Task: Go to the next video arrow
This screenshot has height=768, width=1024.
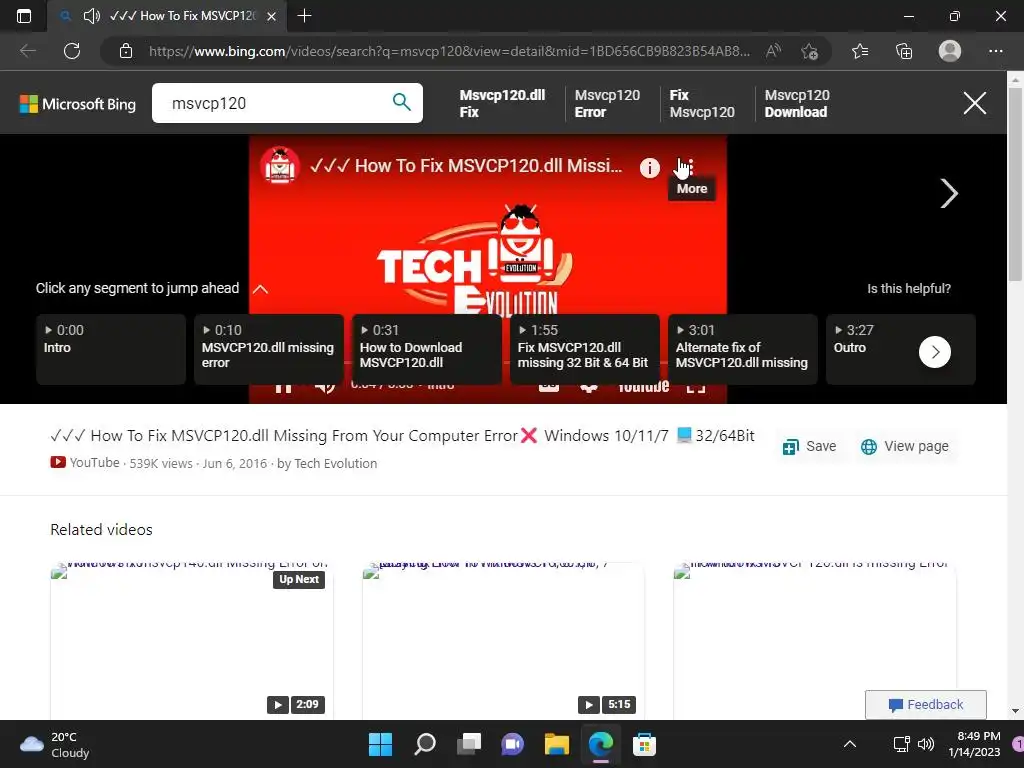Action: (x=948, y=193)
